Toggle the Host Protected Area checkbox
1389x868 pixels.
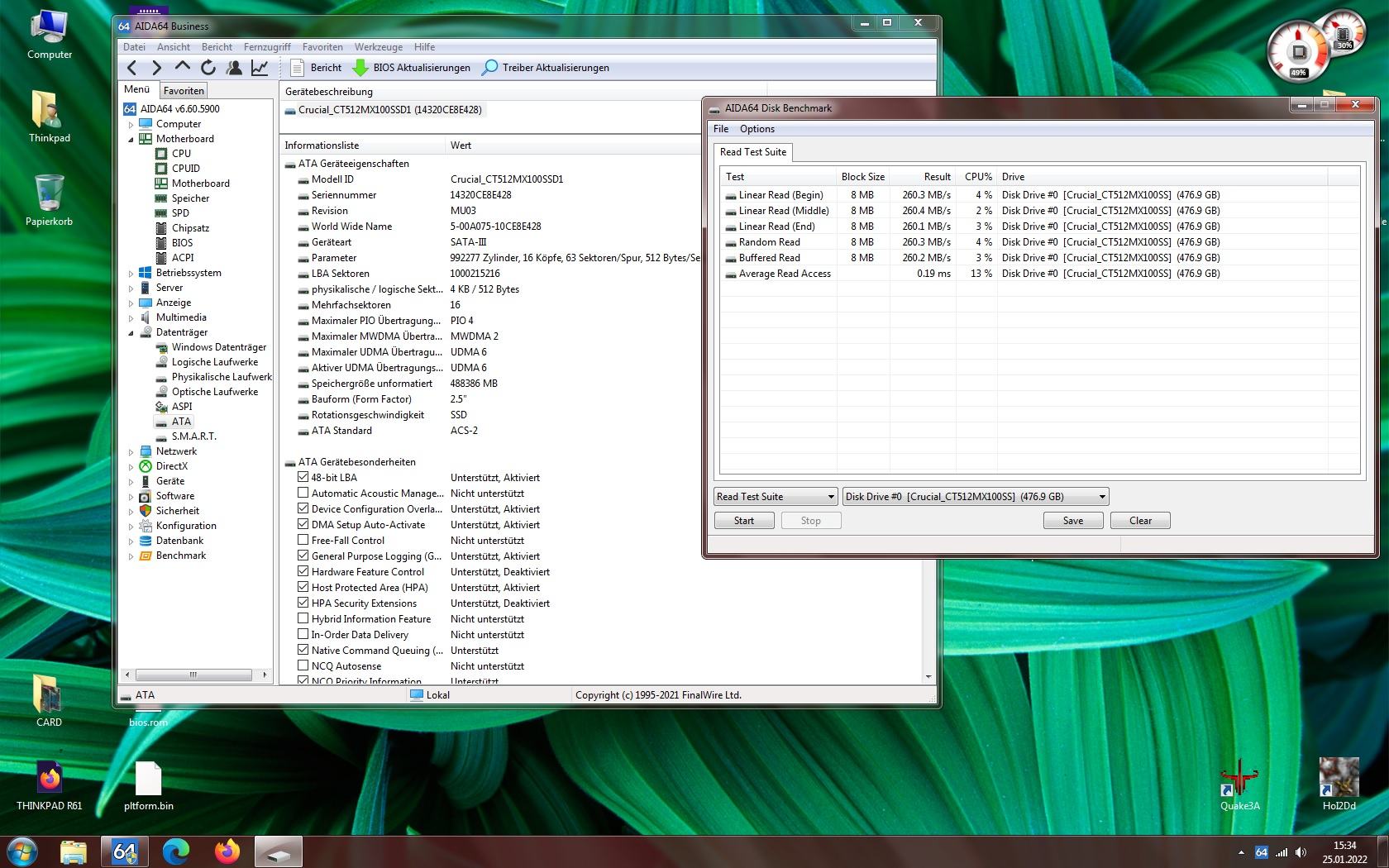[x=303, y=587]
